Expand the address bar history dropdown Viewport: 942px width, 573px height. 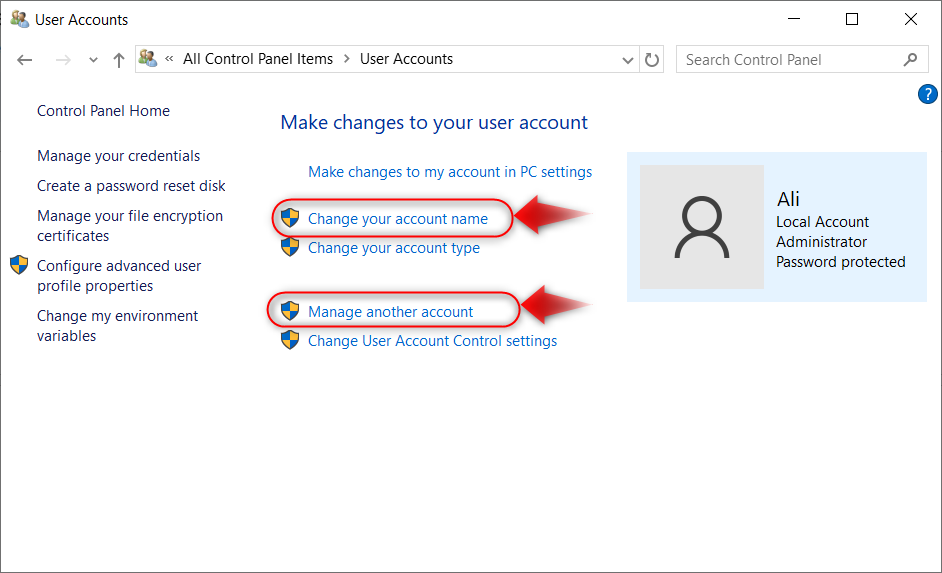[628, 60]
